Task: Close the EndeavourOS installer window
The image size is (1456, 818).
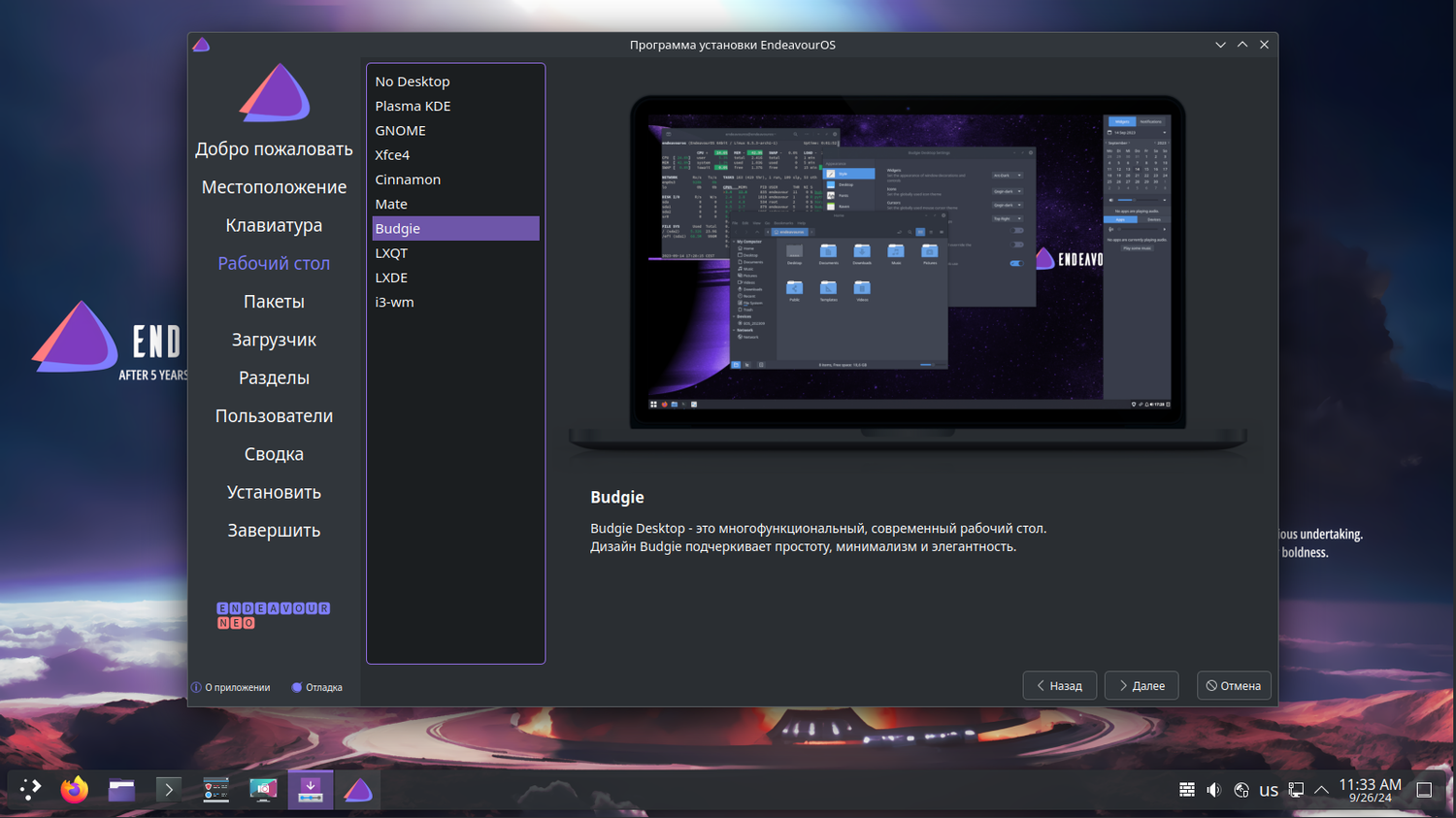Action: click(x=1264, y=45)
